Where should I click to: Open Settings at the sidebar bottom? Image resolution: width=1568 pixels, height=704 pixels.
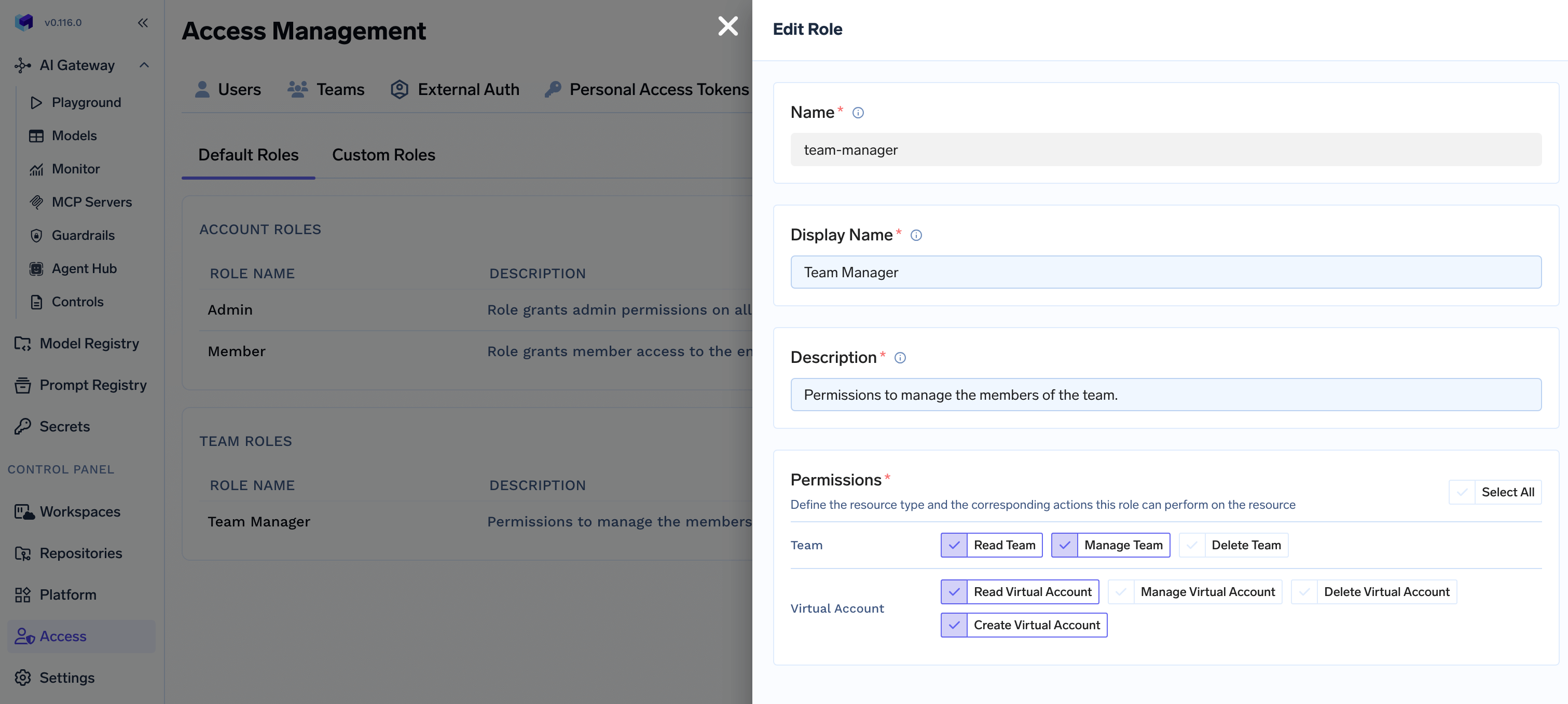[x=67, y=678]
